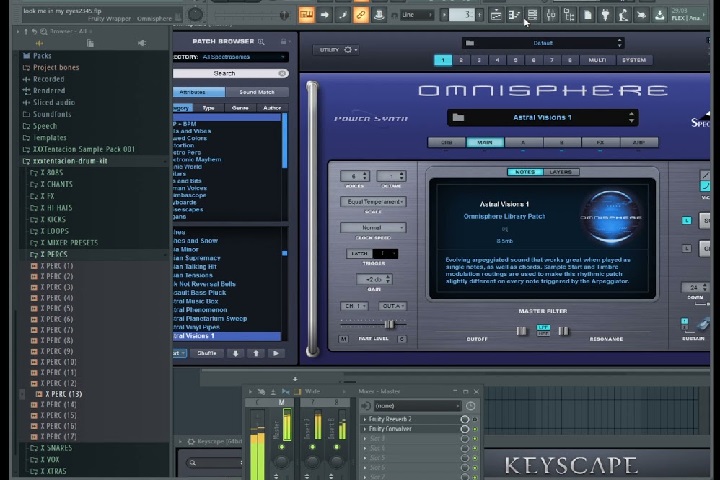
Task: Select Omnisphere part 2
Action: click(x=461, y=60)
